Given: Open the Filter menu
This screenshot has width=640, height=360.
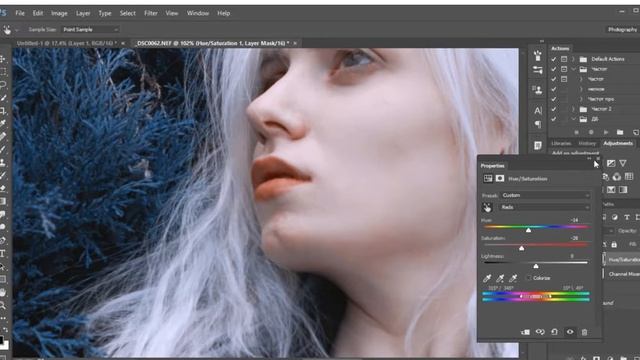Looking at the screenshot, I should [151, 13].
